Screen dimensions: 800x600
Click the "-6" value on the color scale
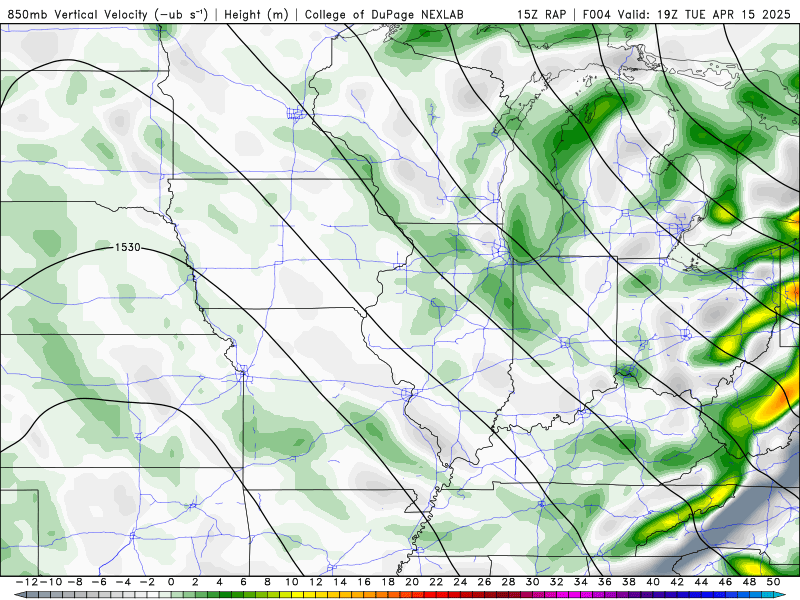tap(99, 582)
